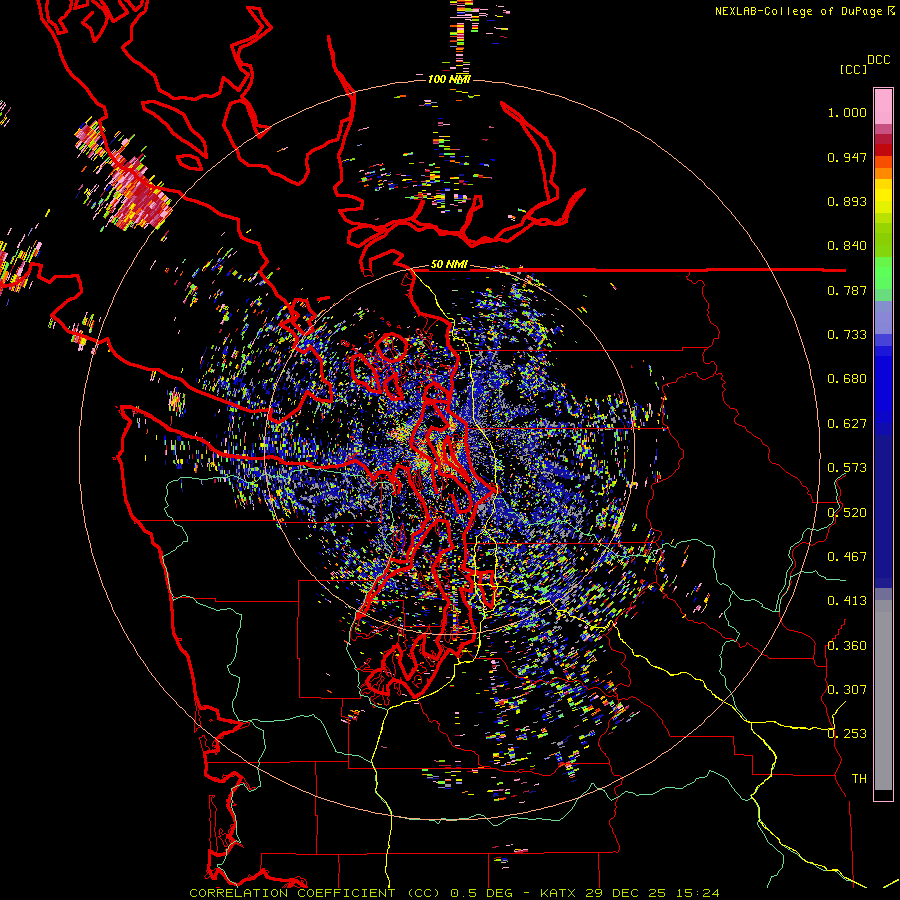
Task: Click the 0.840 scale value
Action: [847, 246]
